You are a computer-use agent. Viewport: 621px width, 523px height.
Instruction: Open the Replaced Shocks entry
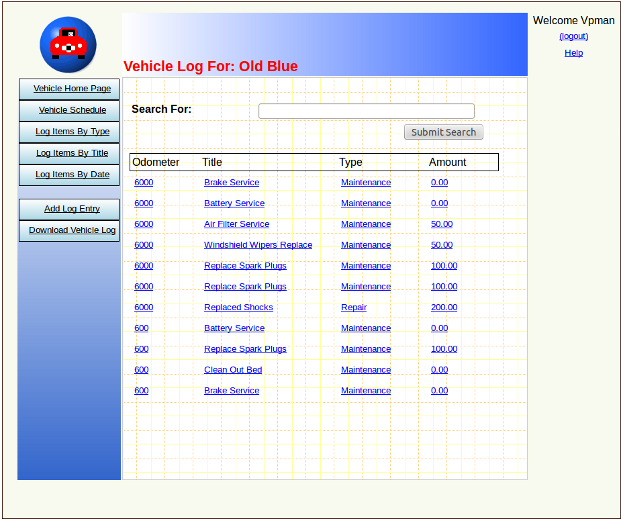coord(238,308)
